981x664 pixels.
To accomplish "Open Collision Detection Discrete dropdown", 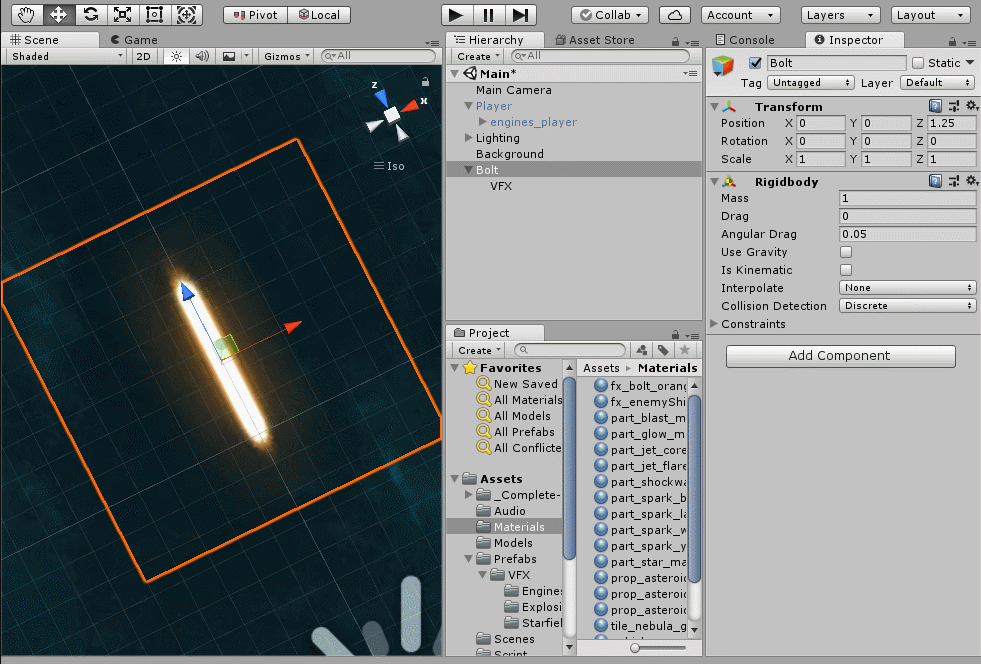I will (907, 306).
